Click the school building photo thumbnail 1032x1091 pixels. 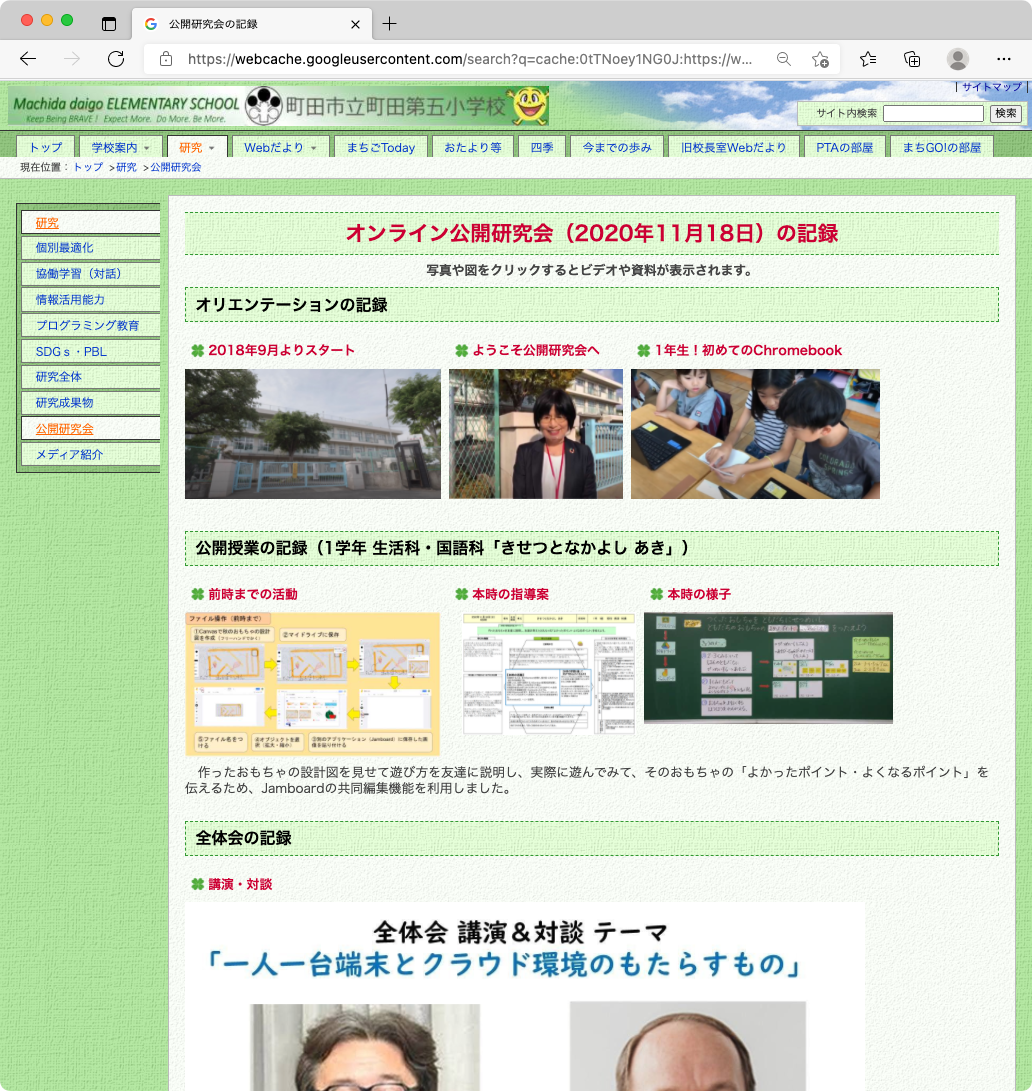312,433
